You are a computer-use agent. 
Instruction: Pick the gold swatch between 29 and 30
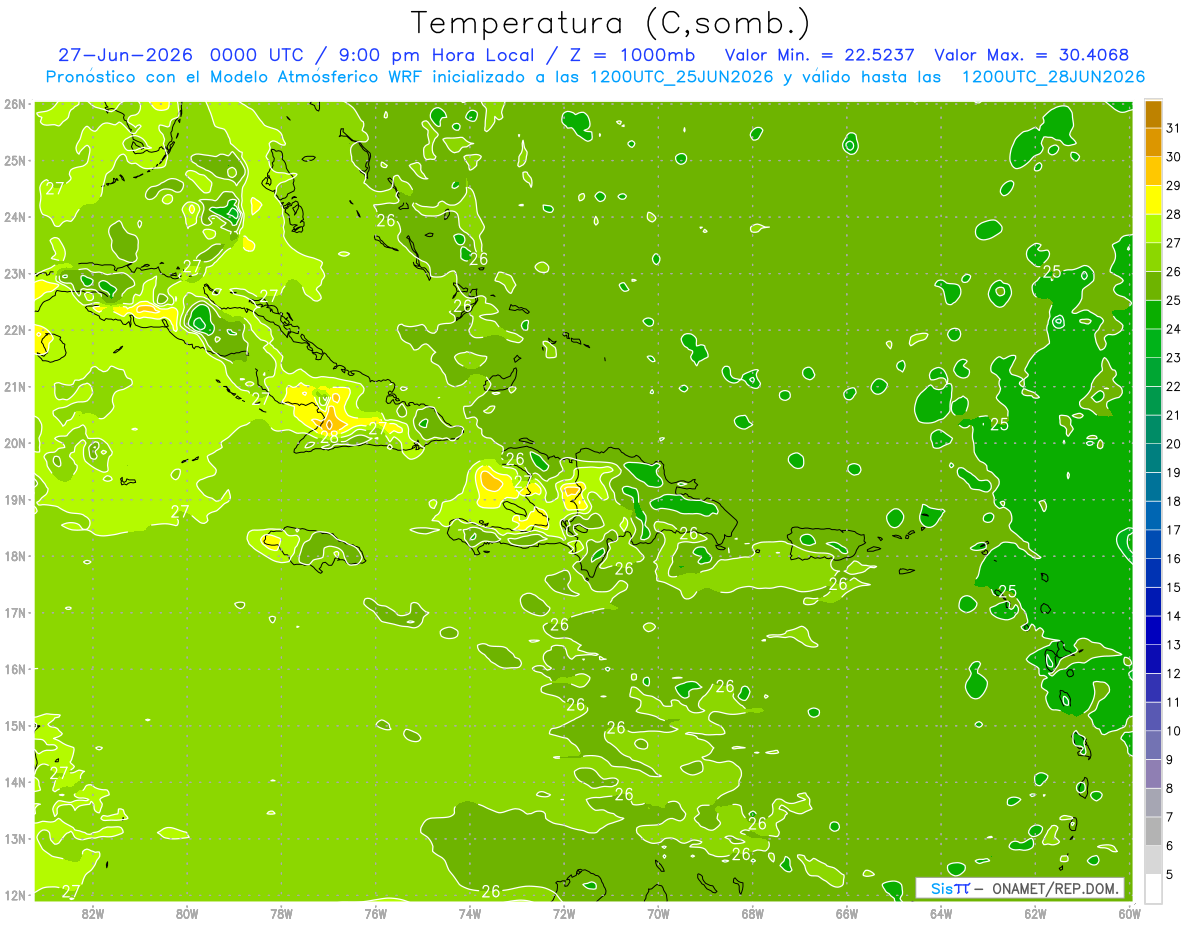(x=1153, y=171)
